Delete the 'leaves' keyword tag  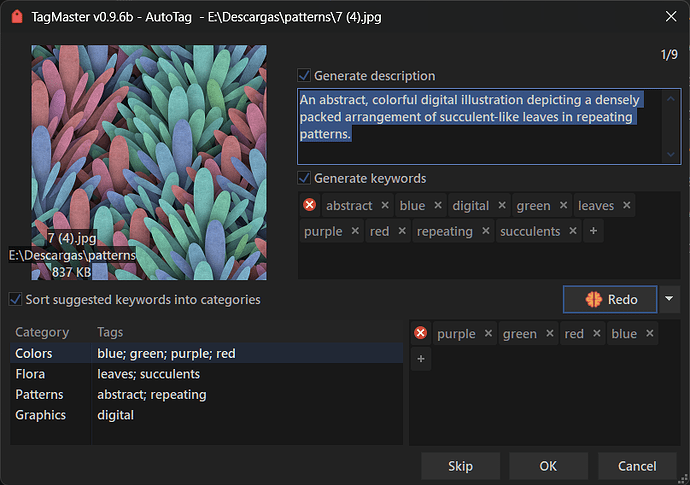(x=627, y=206)
